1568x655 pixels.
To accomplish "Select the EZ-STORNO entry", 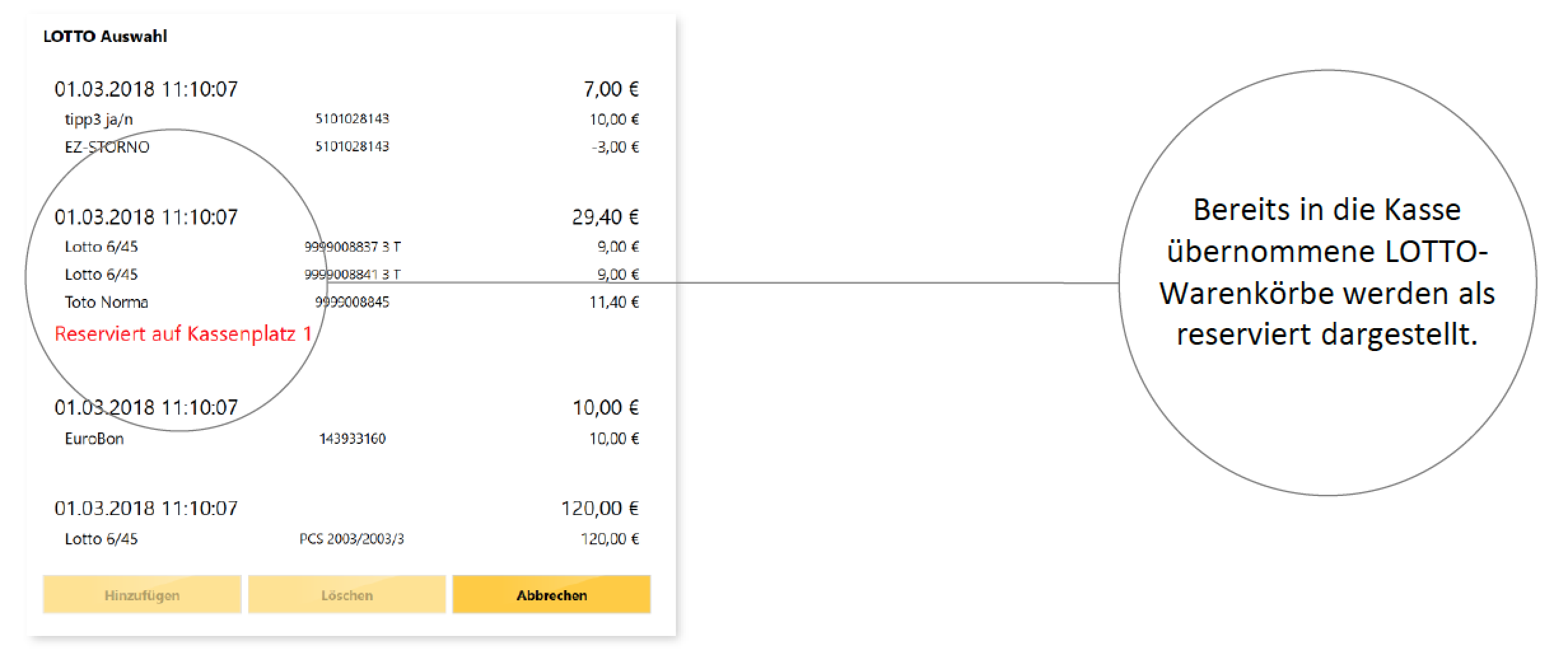I will click(347, 147).
